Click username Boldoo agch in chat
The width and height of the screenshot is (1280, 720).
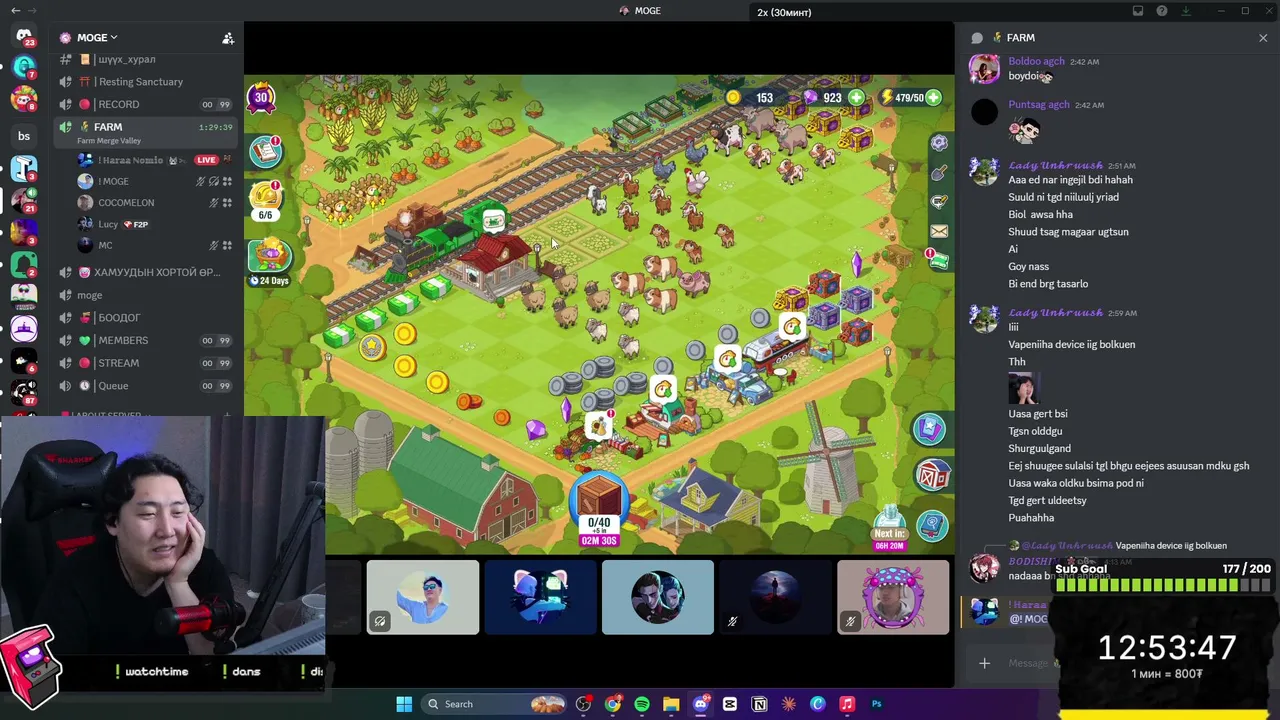click(x=1038, y=62)
